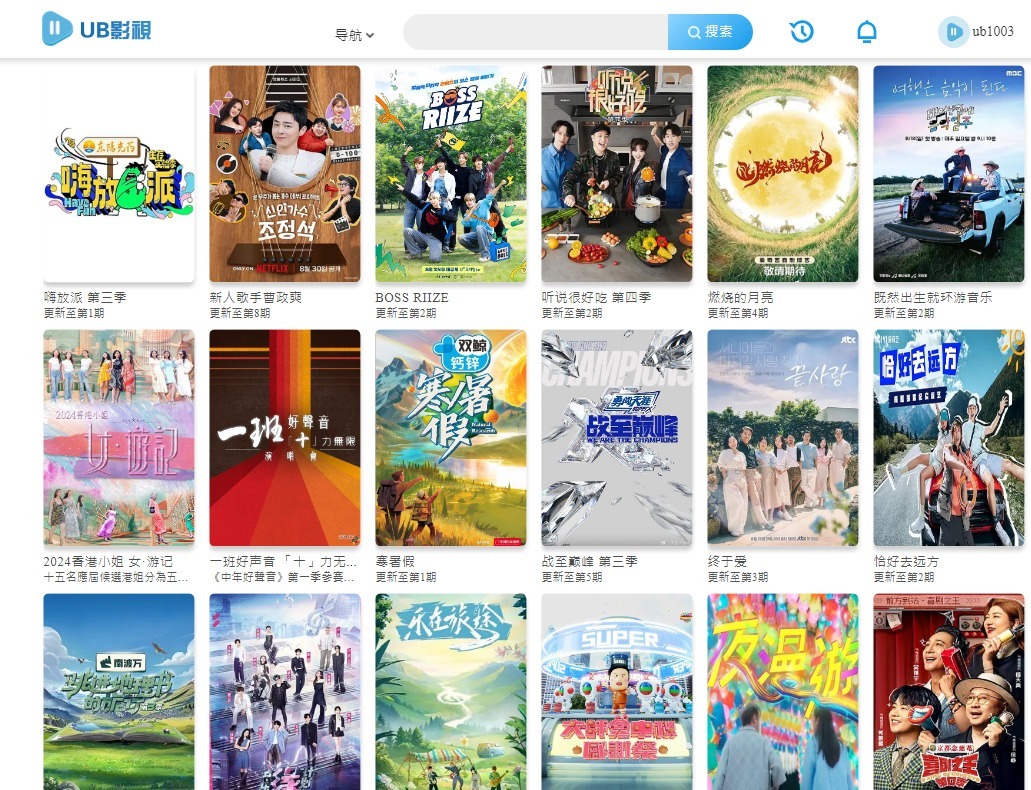Screen dimensions: 1031x790
Task: Click the 既然出生就环游音乐 title link
Action: coord(933,297)
